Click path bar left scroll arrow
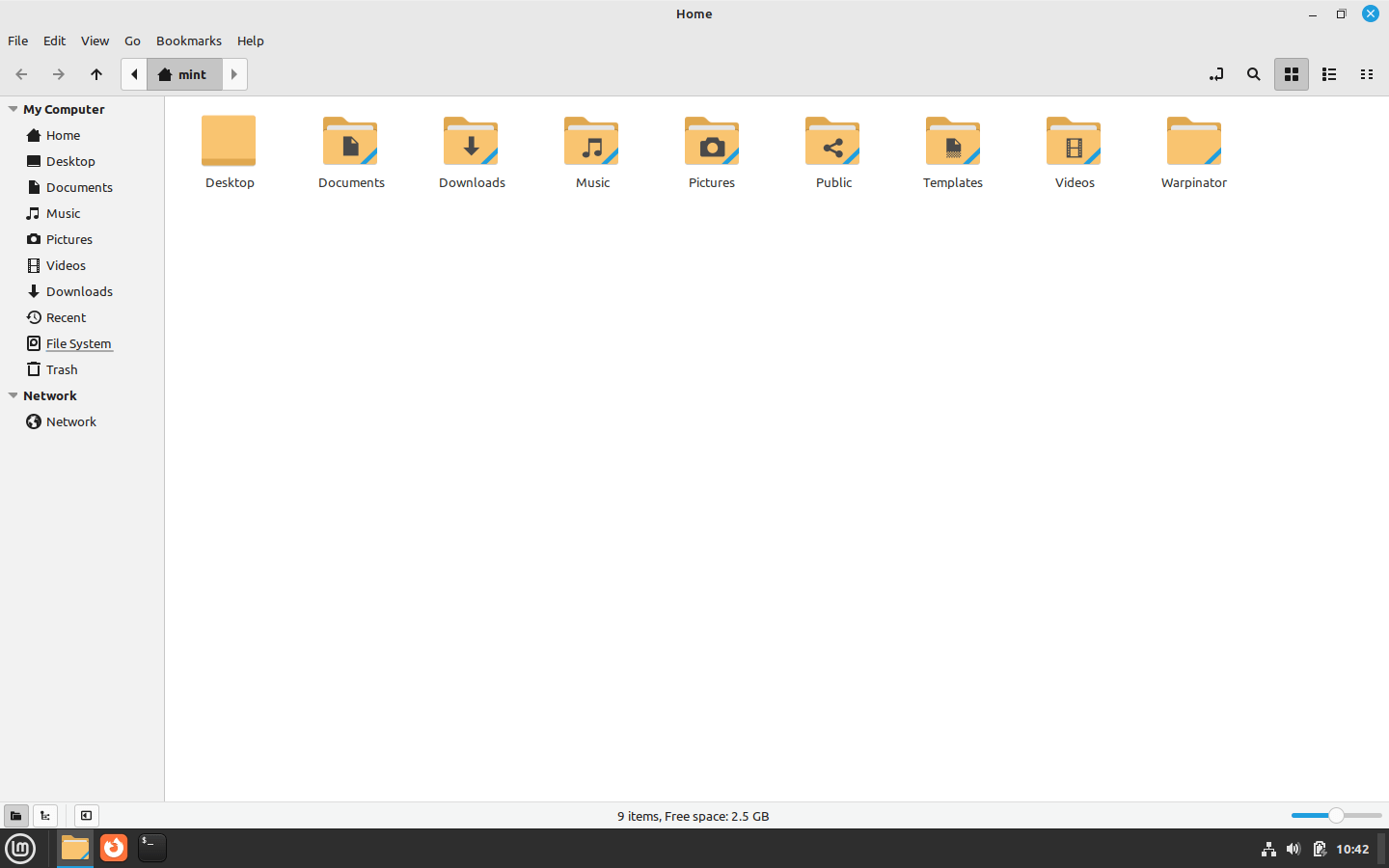 click(134, 74)
